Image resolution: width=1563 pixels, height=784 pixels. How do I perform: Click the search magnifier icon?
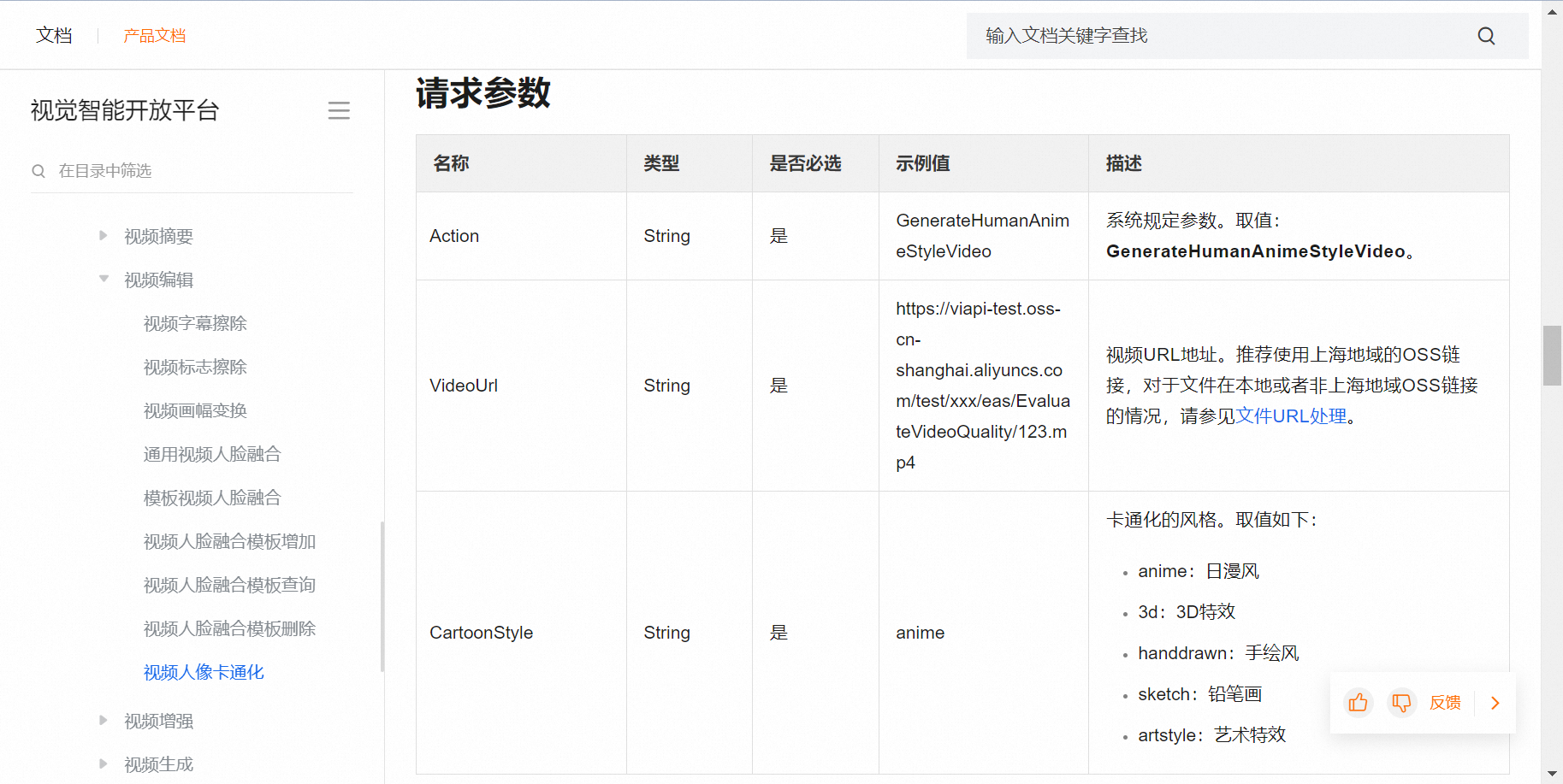coord(1486,36)
